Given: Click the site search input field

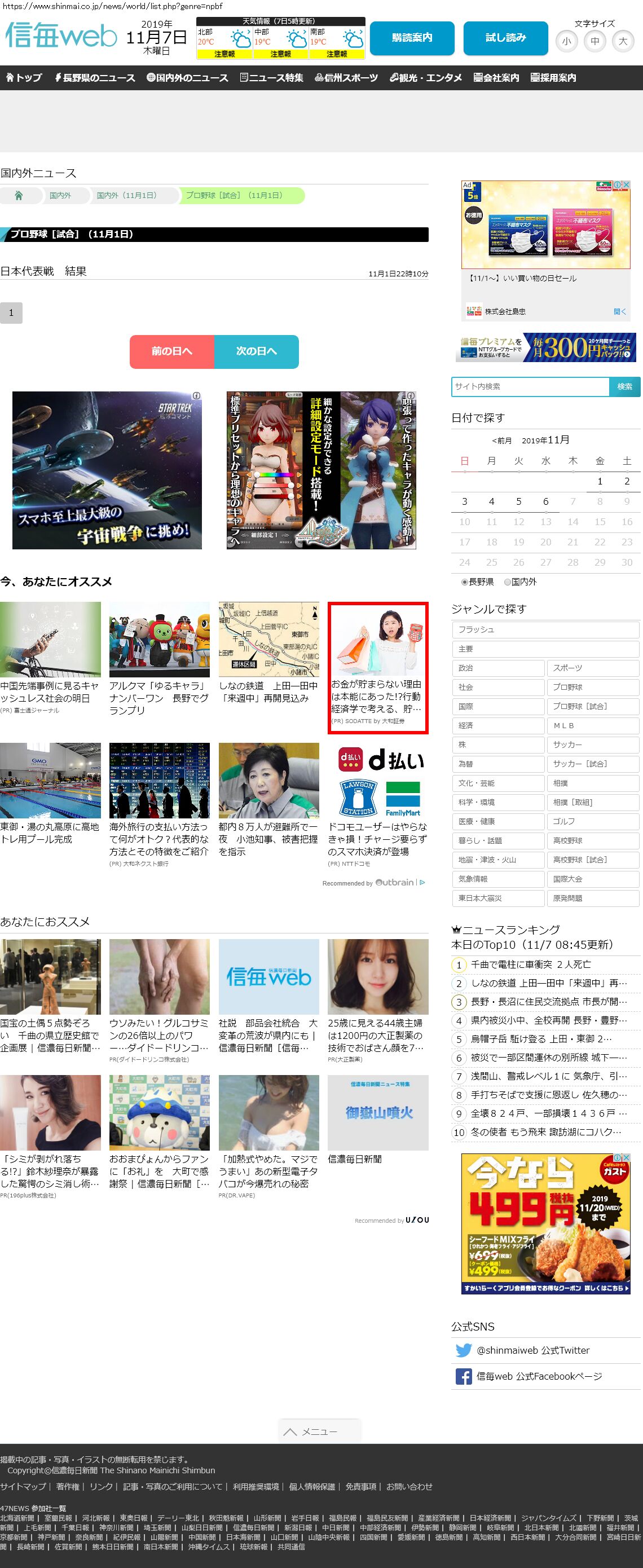Looking at the screenshot, I should coord(530,386).
